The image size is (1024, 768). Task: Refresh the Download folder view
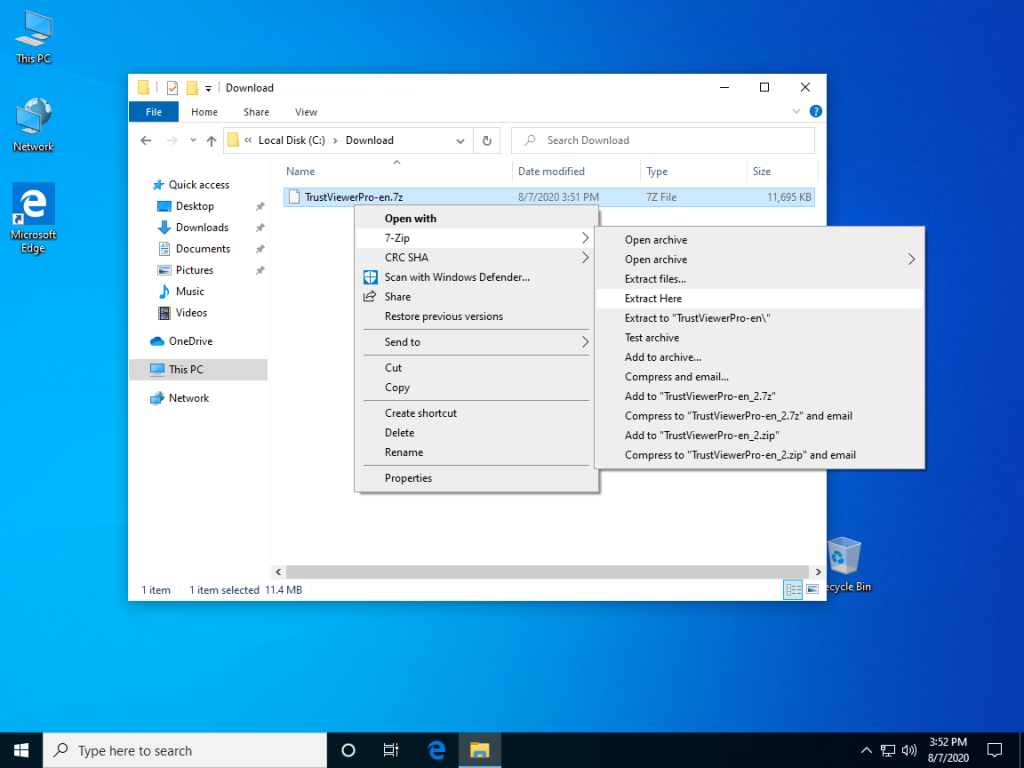487,140
